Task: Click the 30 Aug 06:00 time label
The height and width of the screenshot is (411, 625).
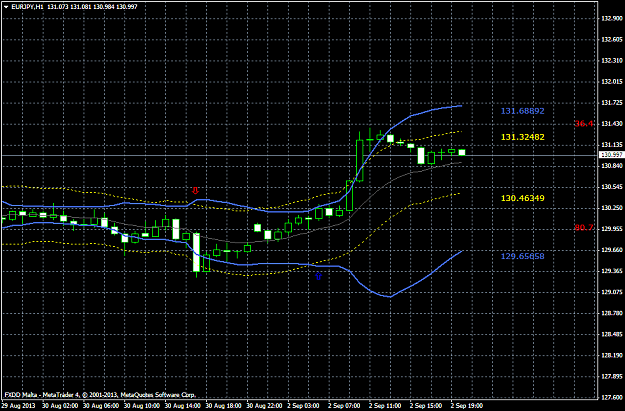Action: click(99, 406)
